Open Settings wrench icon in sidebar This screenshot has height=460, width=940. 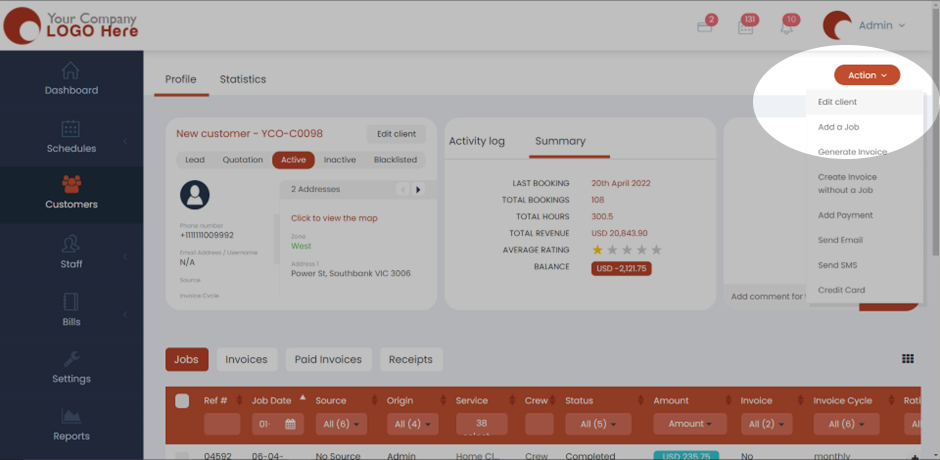[x=70, y=360]
